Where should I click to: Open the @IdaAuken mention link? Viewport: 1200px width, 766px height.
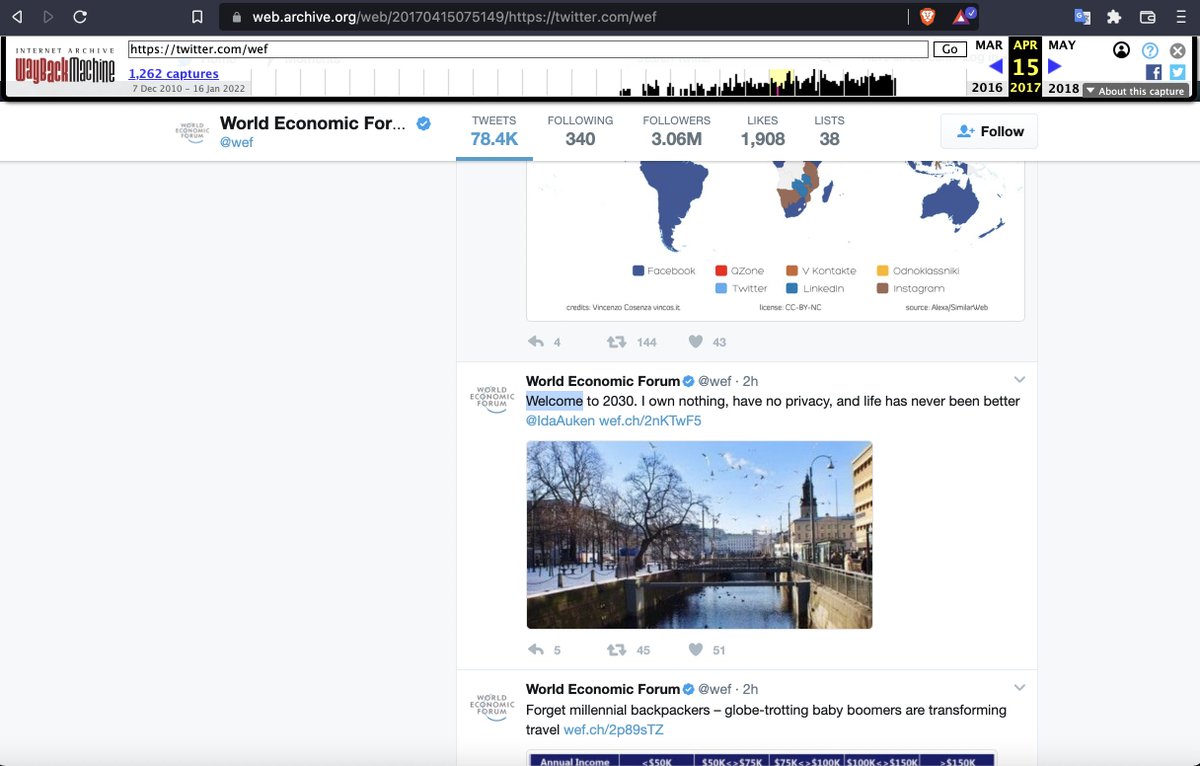(560, 421)
